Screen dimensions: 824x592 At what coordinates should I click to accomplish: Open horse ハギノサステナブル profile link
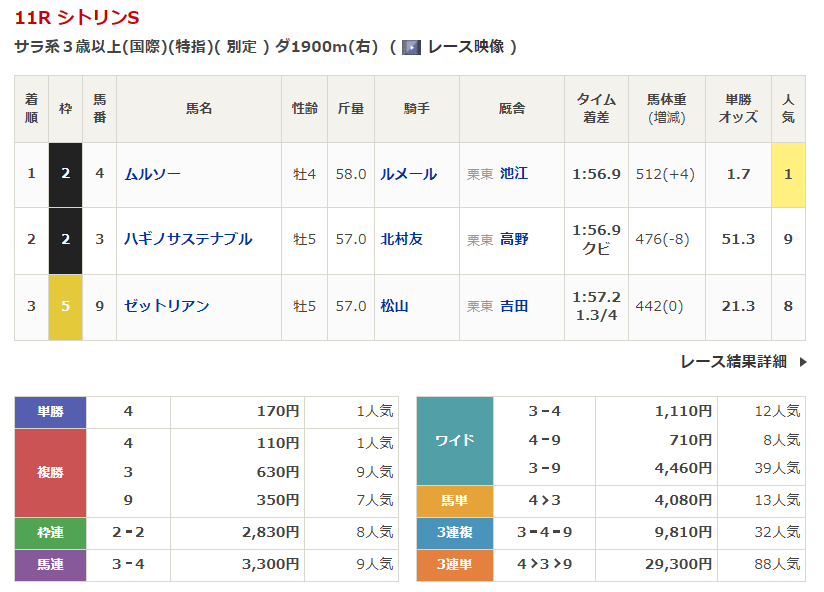pos(187,240)
